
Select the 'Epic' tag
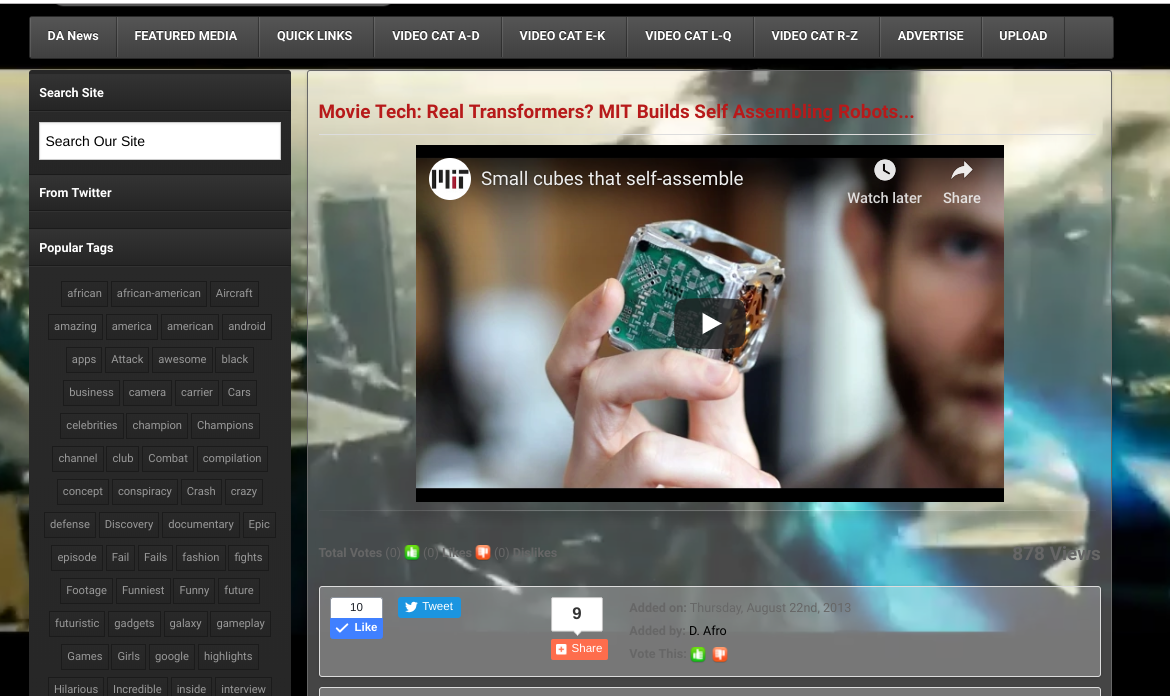point(259,524)
